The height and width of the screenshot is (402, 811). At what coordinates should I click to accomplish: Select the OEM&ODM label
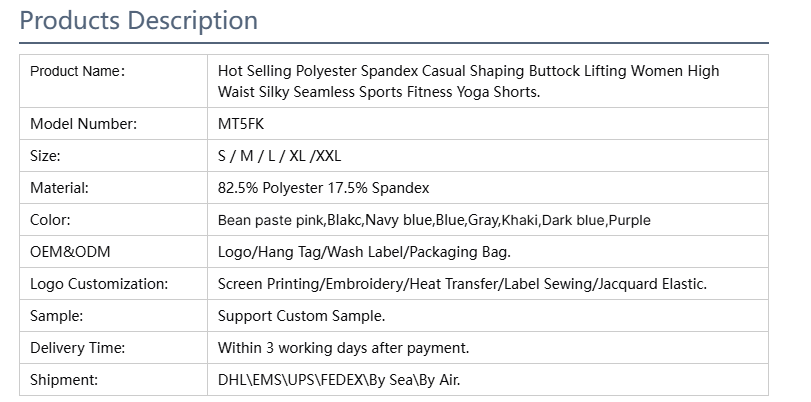click(70, 252)
